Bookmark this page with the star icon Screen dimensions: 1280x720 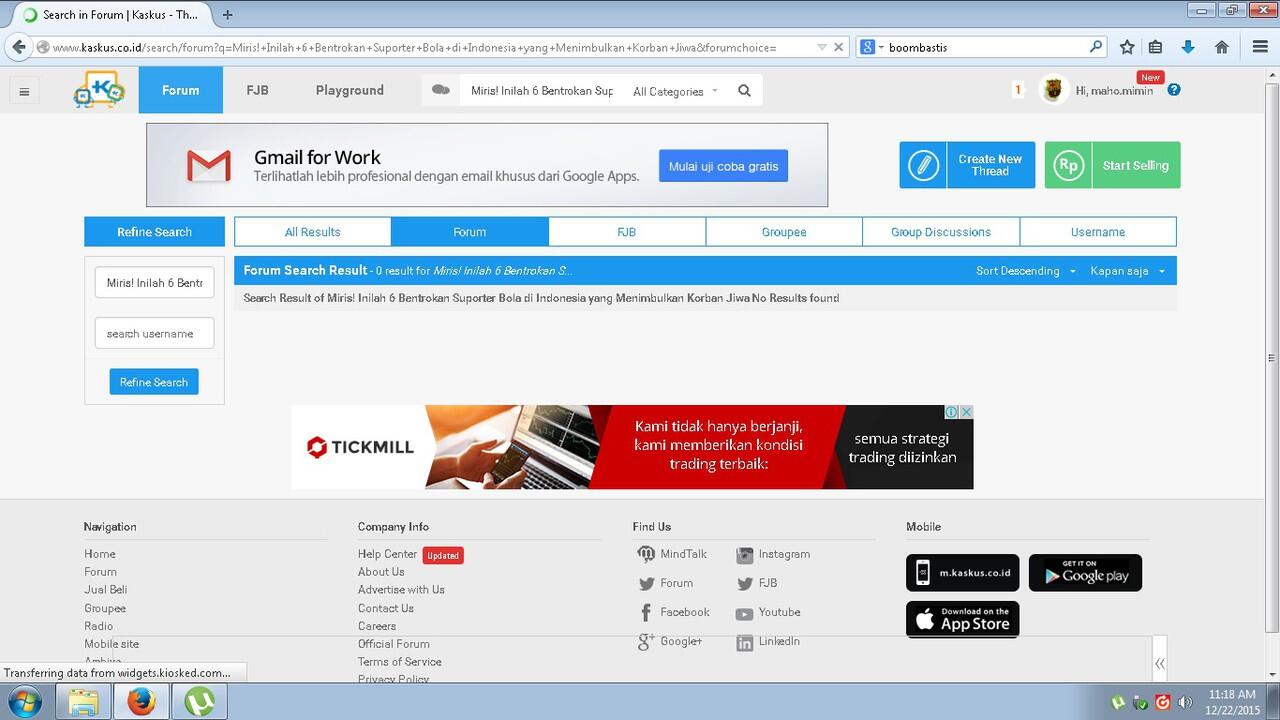pyautogui.click(x=1127, y=47)
